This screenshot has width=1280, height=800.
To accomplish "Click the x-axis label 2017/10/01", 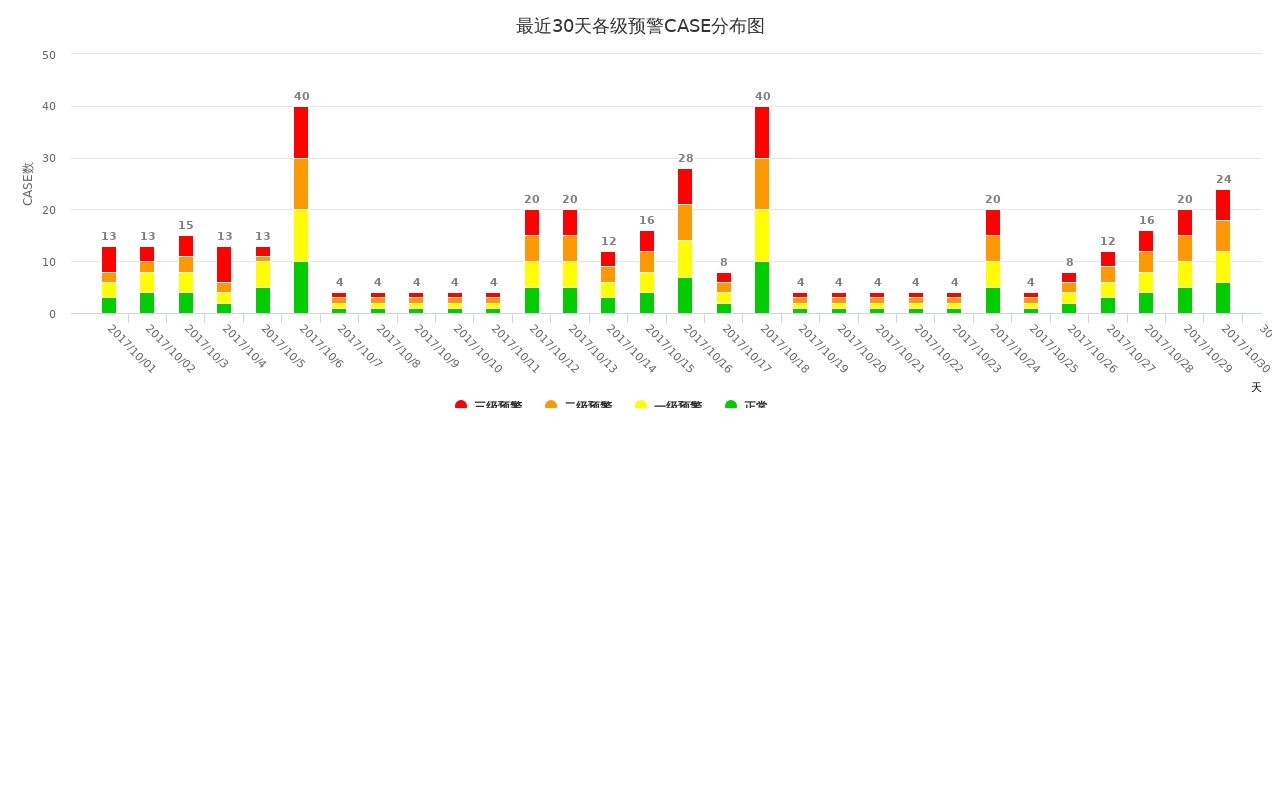I will click(131, 349).
